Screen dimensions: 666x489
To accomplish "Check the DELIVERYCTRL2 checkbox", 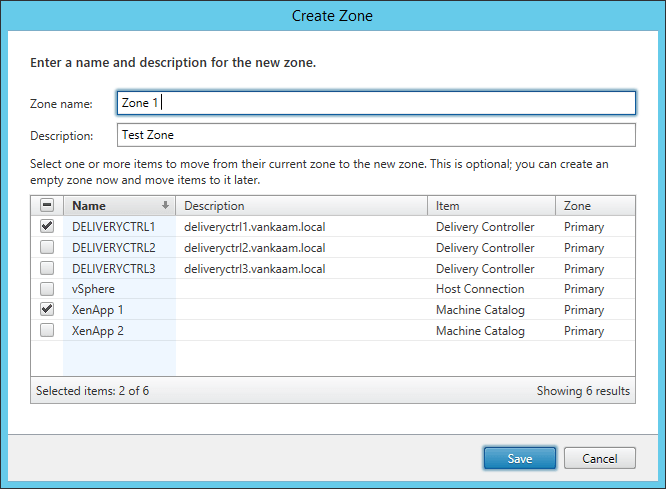I will pyautogui.click(x=47, y=248).
